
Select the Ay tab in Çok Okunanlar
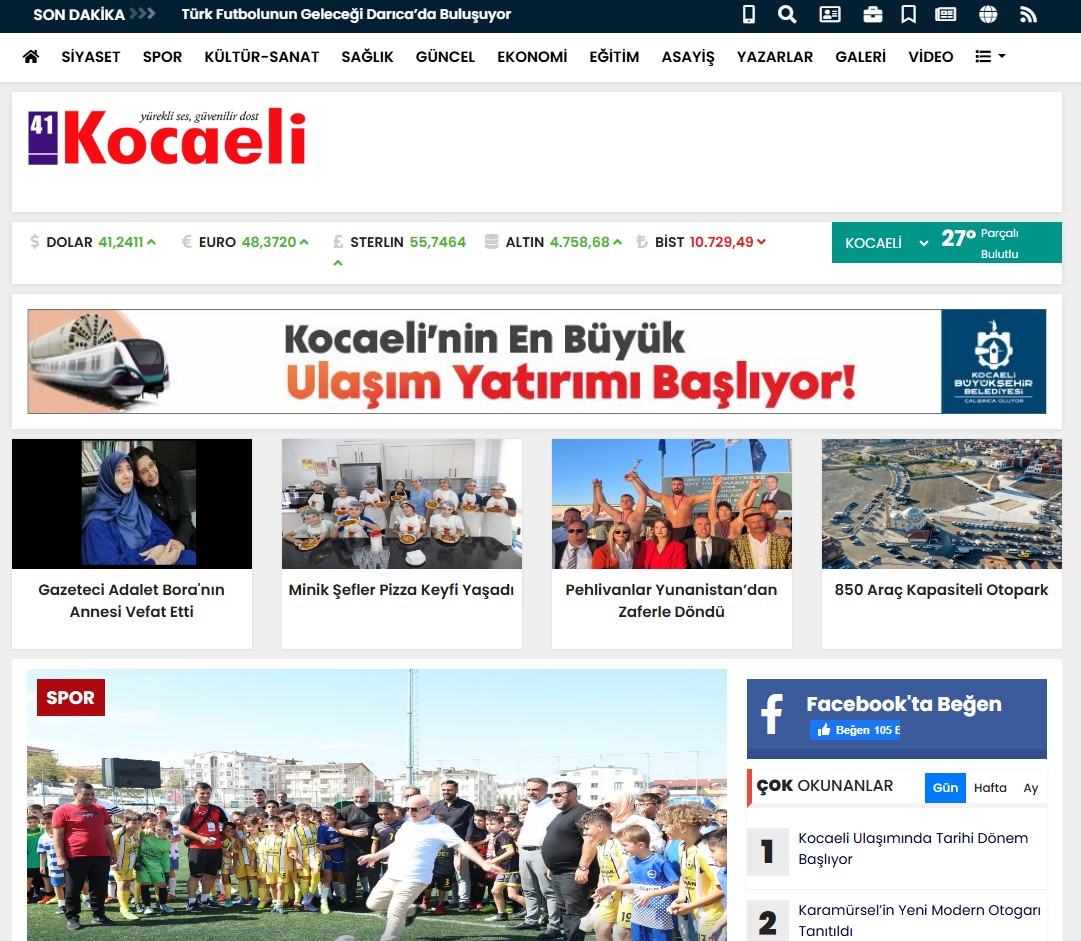1031,787
